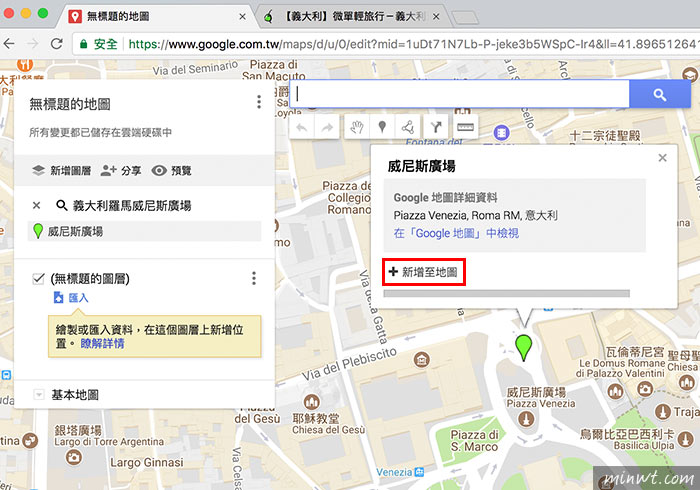Click the redo arrow in map toolbar
The height and width of the screenshot is (490, 700).
coord(327,128)
